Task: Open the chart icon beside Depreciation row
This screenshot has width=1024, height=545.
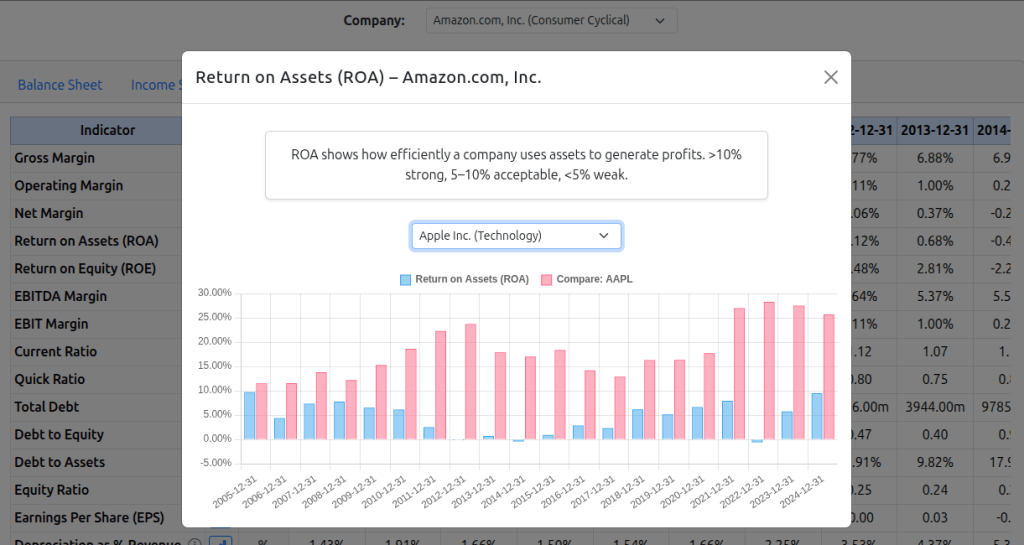Action: [220, 541]
